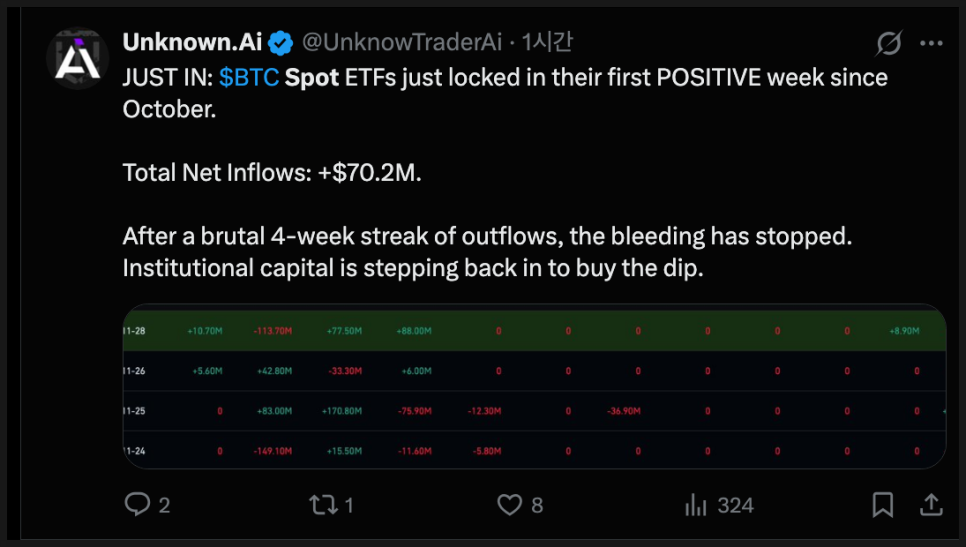The image size is (966, 547).
Task: Click the "Total Net Inflows: +$70.2M" text
Action: [x=273, y=172]
